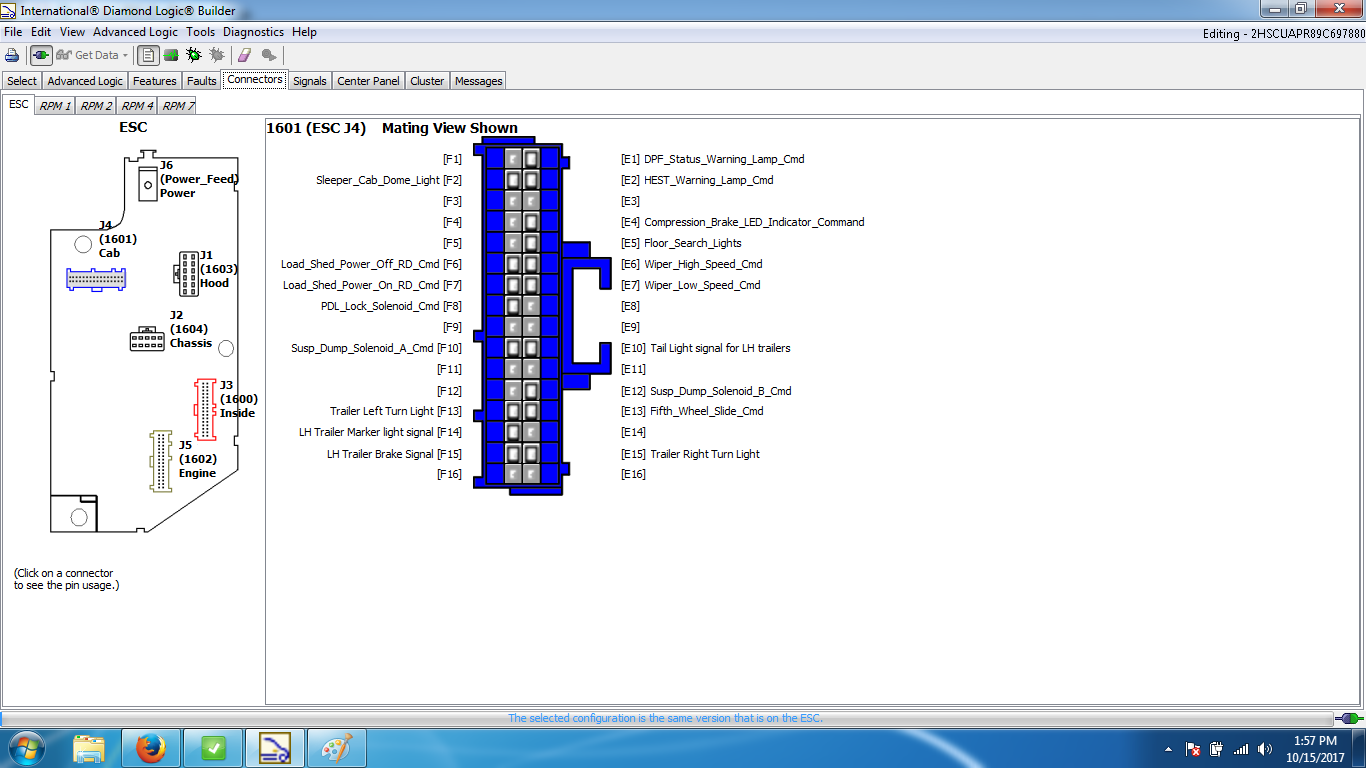This screenshot has height=768, width=1366.
Task: Click the Load_Shed_Power_On_RD_Cmd label
Action: click(x=361, y=285)
